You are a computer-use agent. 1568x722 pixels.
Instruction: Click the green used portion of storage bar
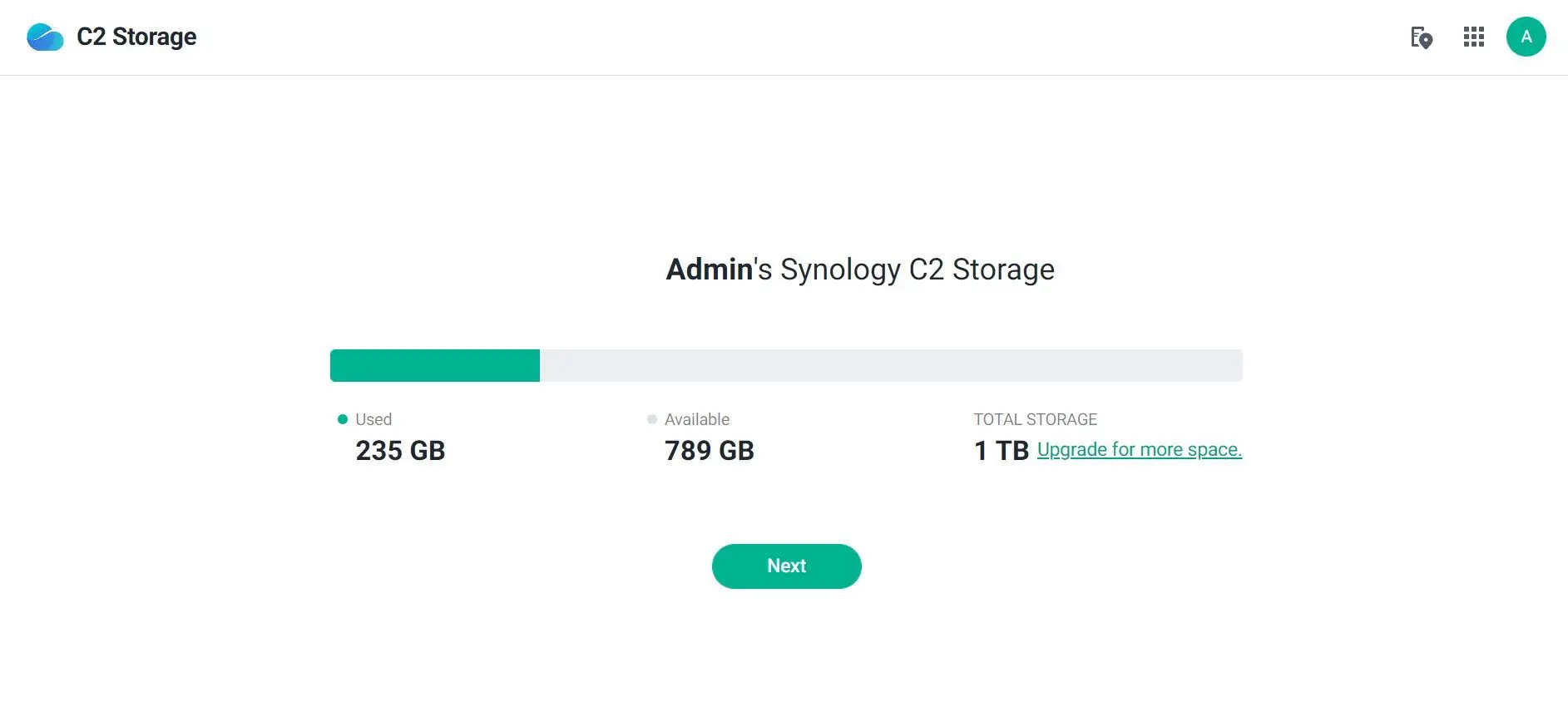[435, 366]
